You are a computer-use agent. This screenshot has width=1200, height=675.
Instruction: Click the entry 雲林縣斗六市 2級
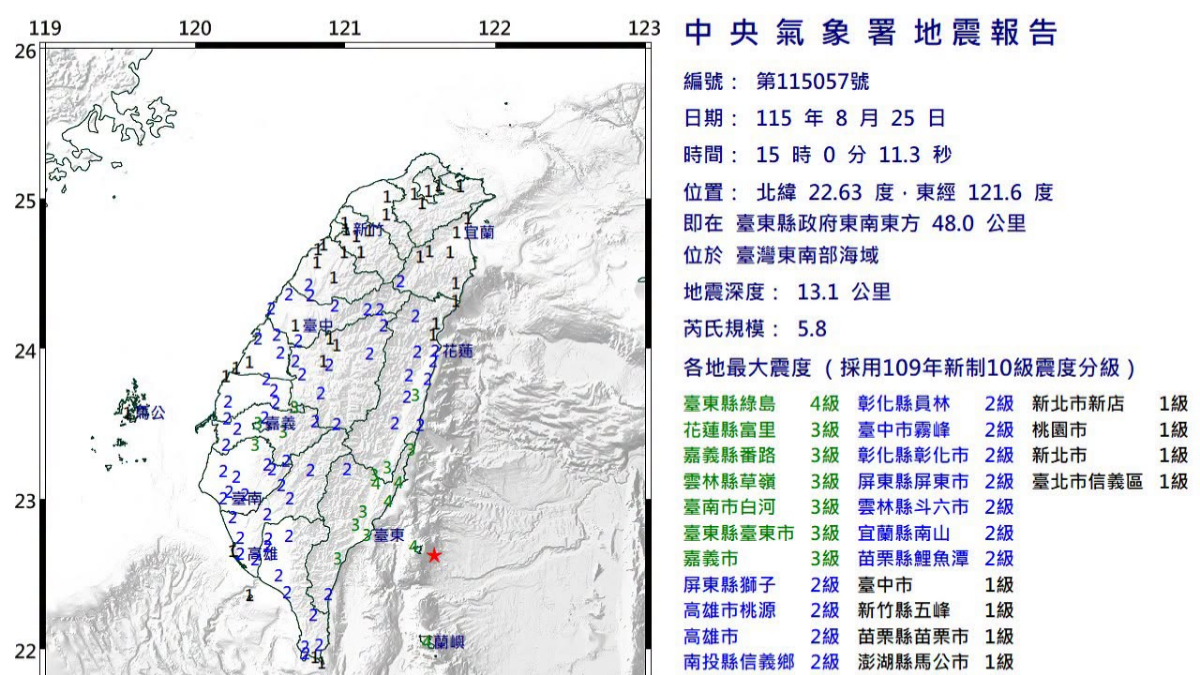pyautogui.click(x=935, y=507)
